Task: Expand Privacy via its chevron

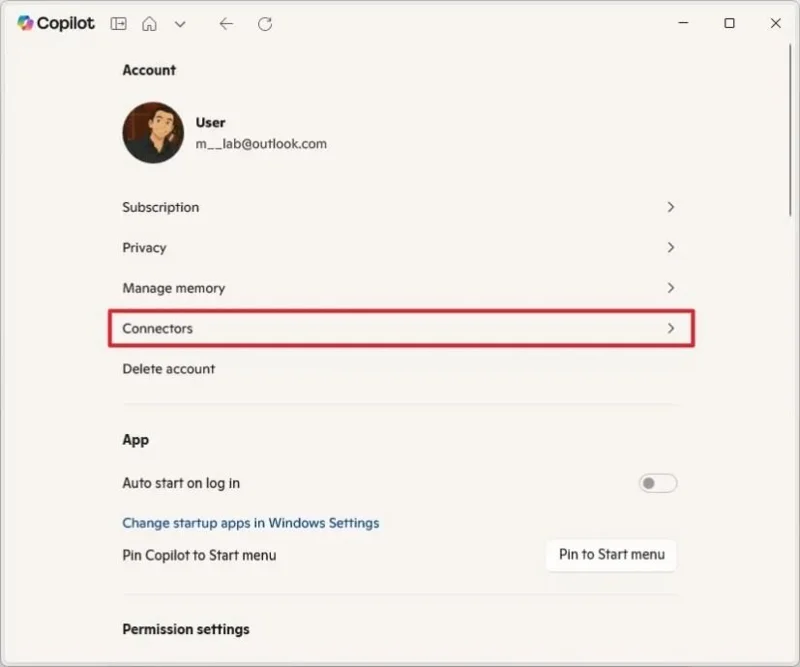Action: pyautogui.click(x=671, y=248)
